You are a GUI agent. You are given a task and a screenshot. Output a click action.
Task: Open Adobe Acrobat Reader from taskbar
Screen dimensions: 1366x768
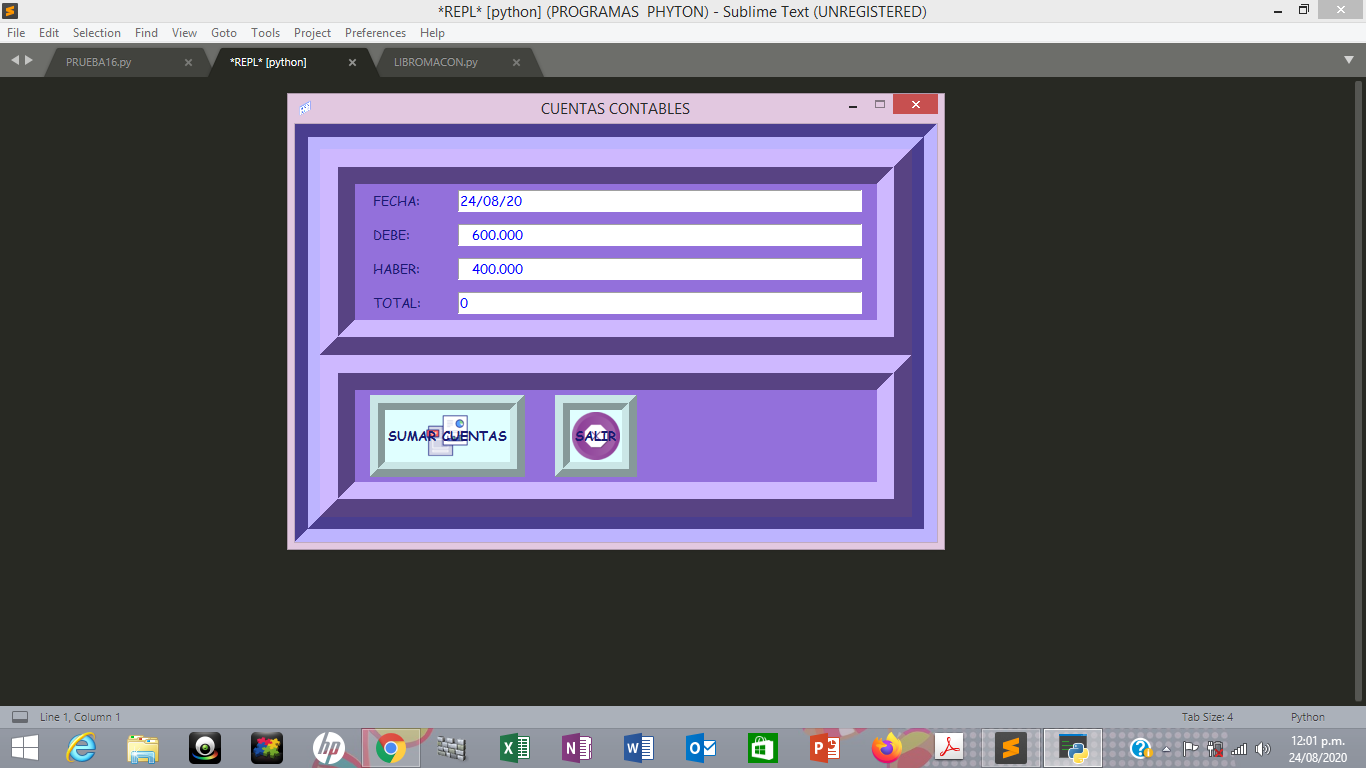pos(949,748)
